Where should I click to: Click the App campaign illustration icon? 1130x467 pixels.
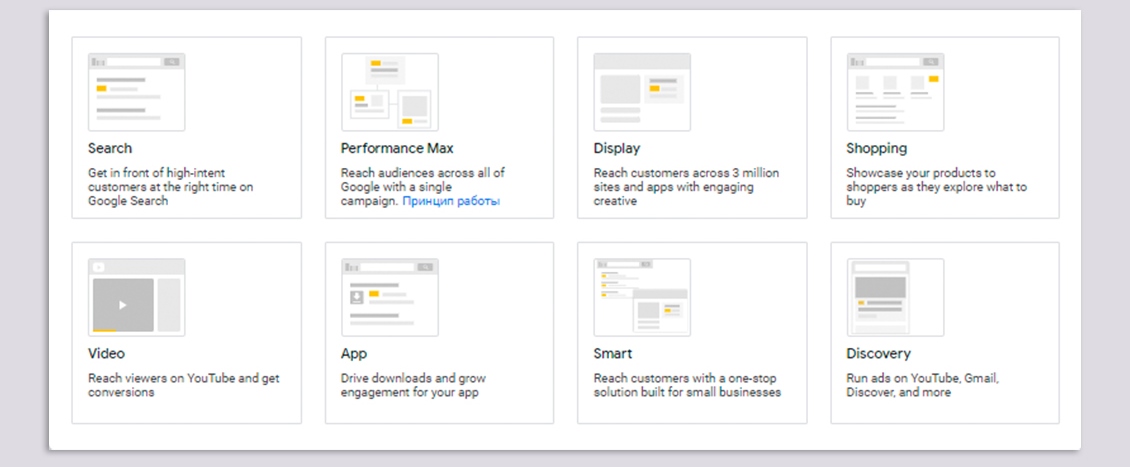click(x=389, y=297)
